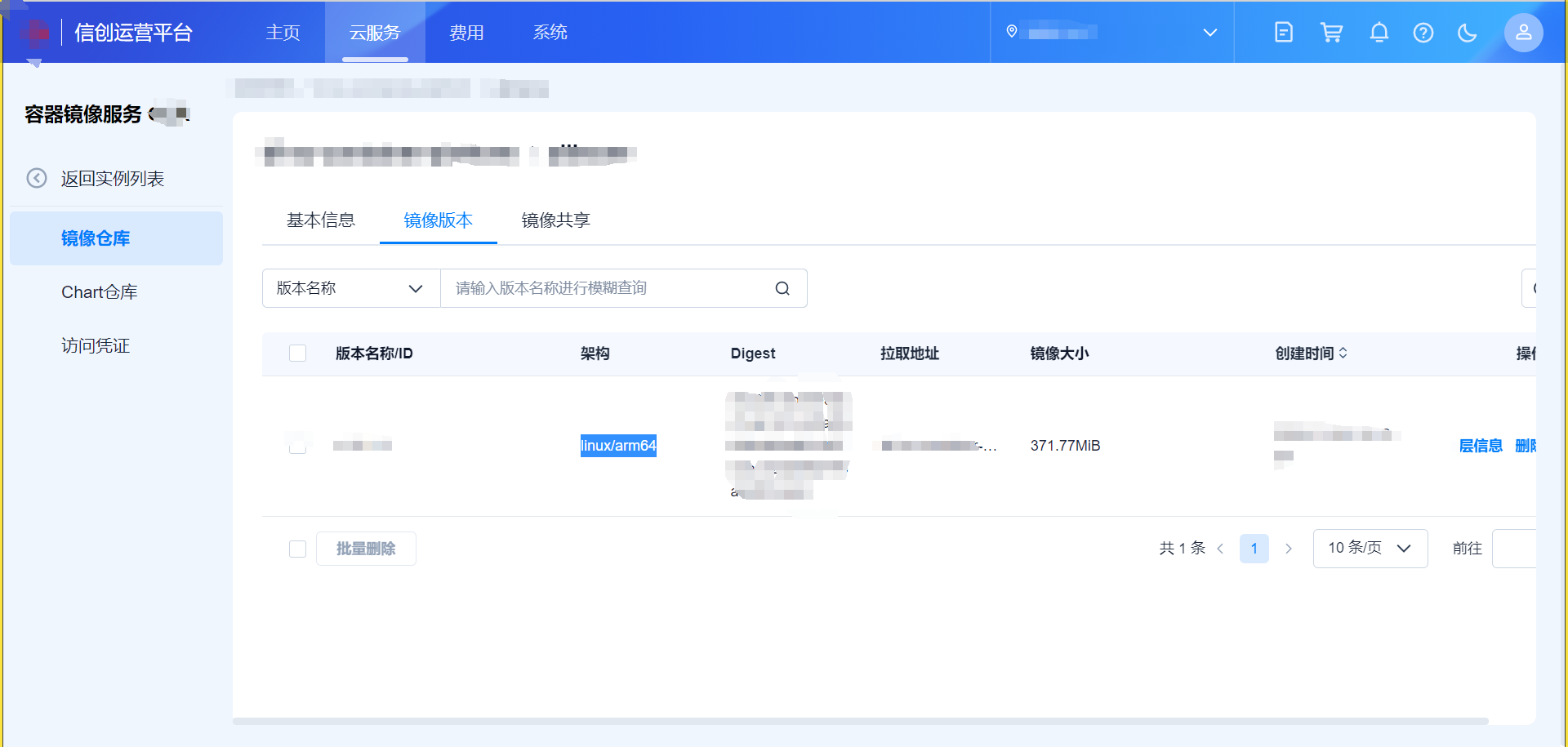Switch to the 基本信息 tab

click(321, 220)
